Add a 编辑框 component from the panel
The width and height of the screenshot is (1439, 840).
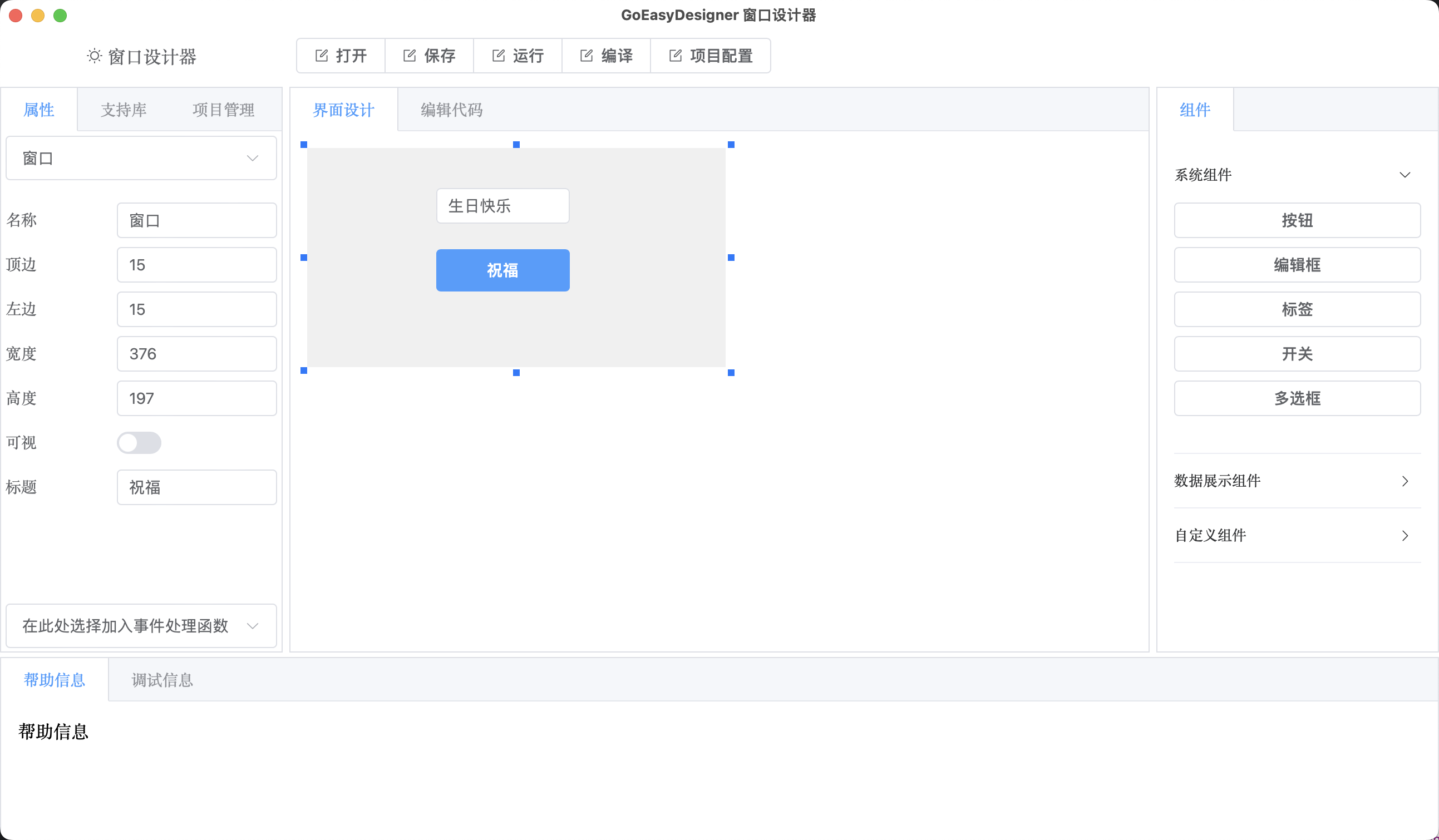1297,265
